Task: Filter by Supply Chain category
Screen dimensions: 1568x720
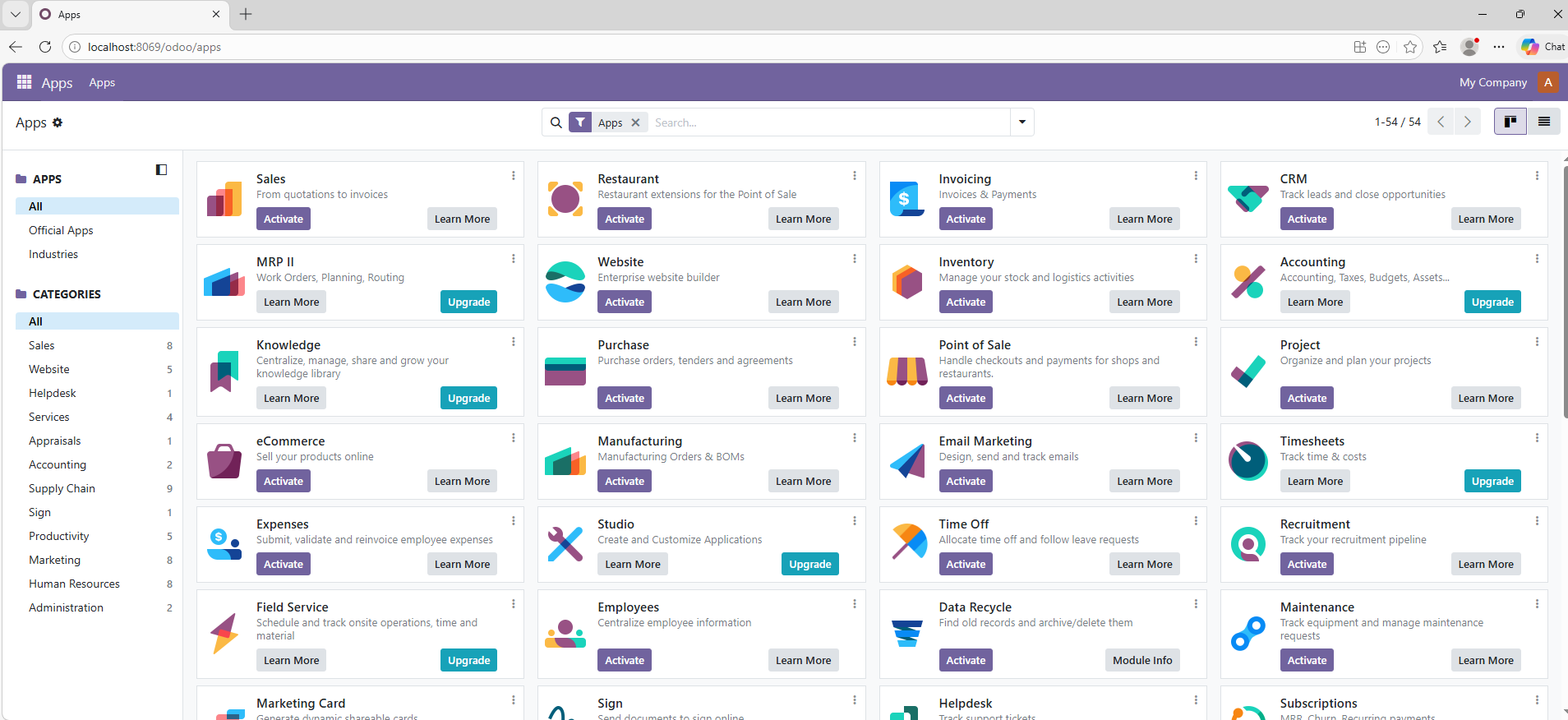Action: [97, 488]
